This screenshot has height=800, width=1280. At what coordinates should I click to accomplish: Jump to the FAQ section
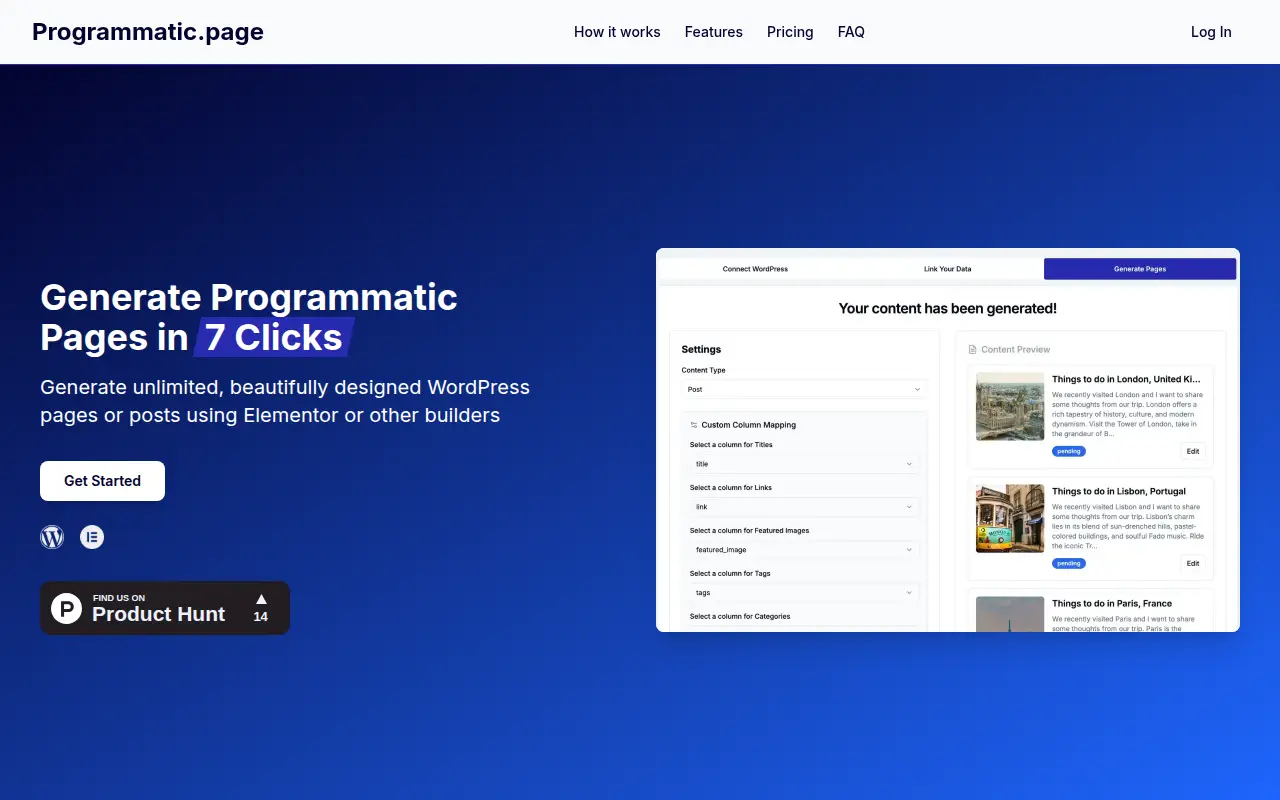[851, 32]
